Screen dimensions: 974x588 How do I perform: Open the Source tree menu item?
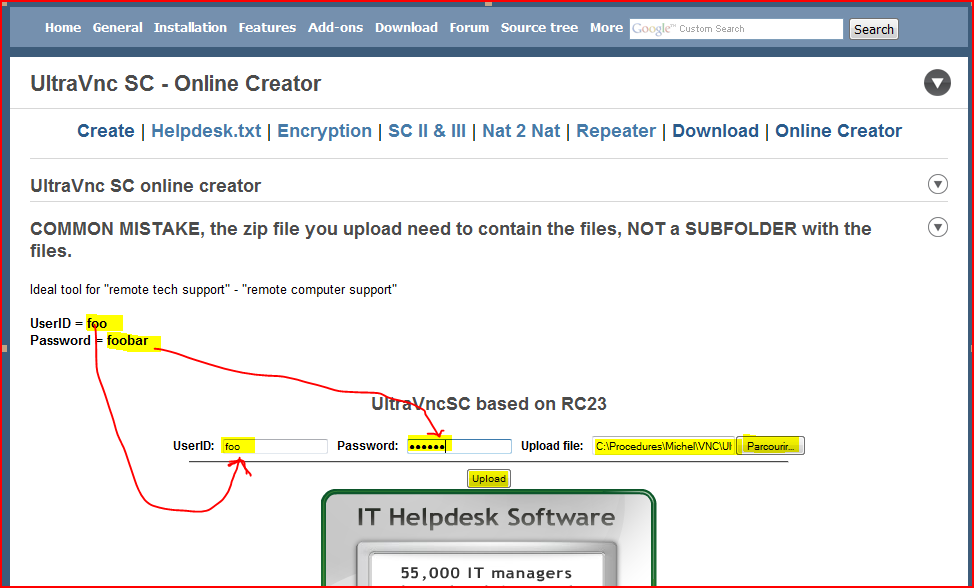(x=539, y=28)
